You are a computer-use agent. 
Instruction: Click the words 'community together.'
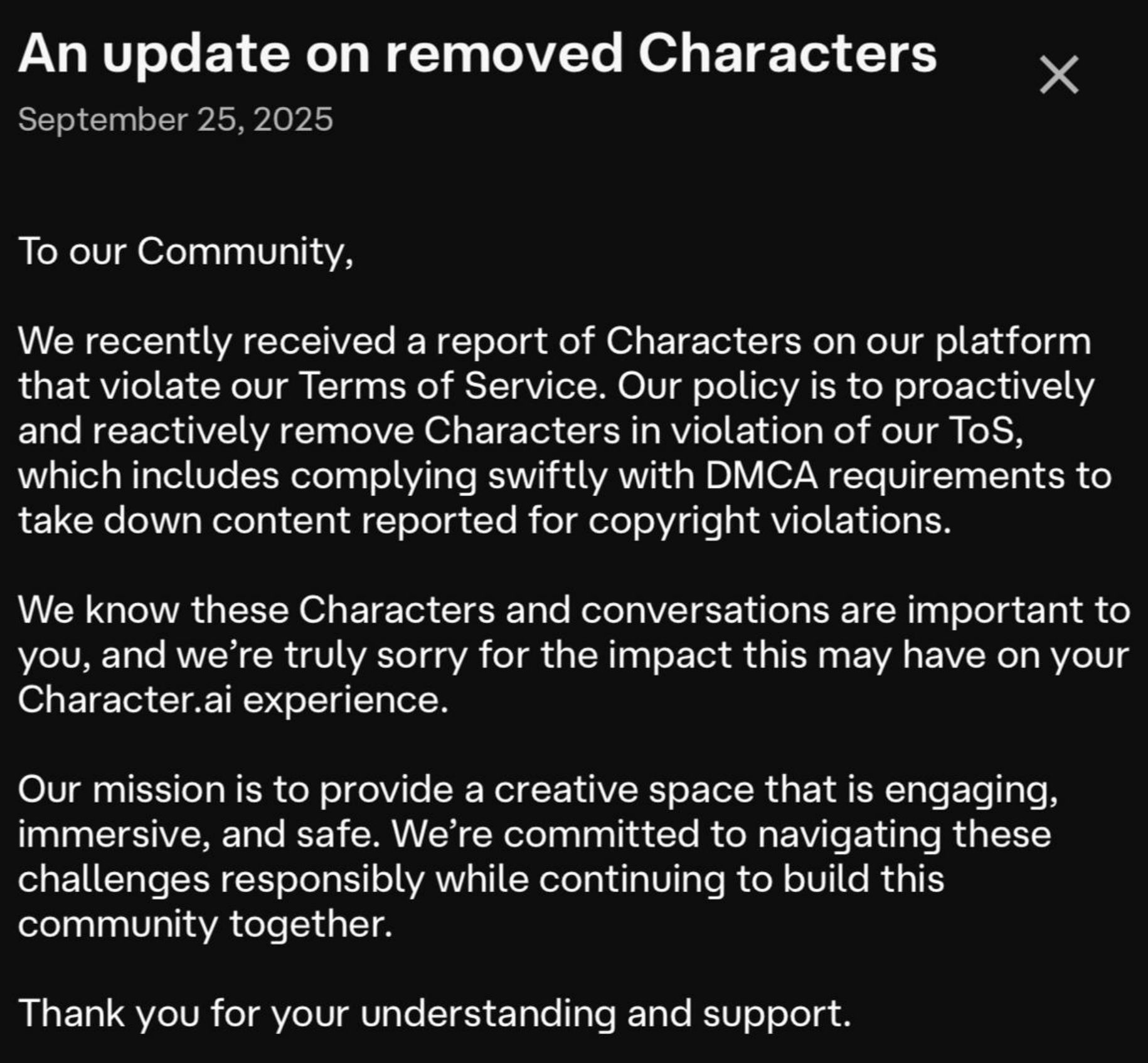tap(205, 924)
